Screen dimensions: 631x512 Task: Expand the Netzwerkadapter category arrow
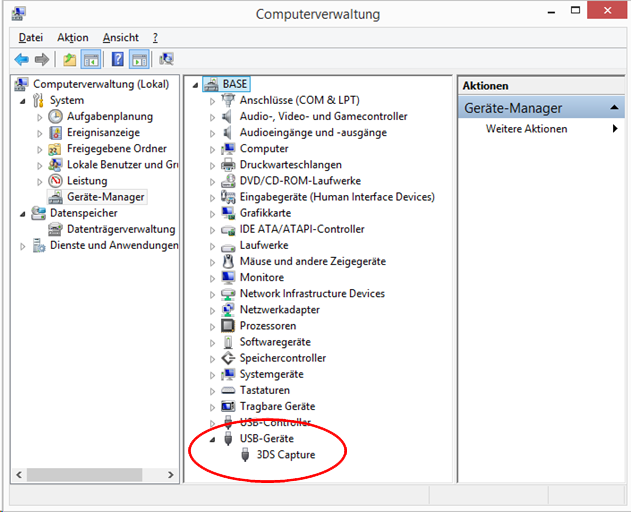coord(212,310)
